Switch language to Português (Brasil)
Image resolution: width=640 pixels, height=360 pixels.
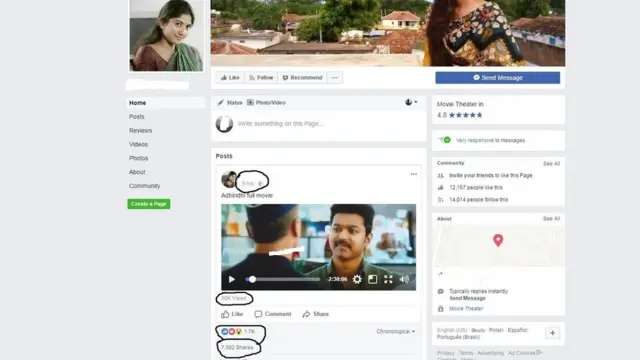click(458, 337)
